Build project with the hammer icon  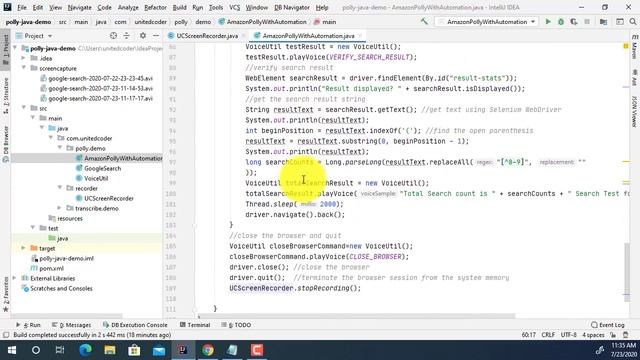point(424,22)
